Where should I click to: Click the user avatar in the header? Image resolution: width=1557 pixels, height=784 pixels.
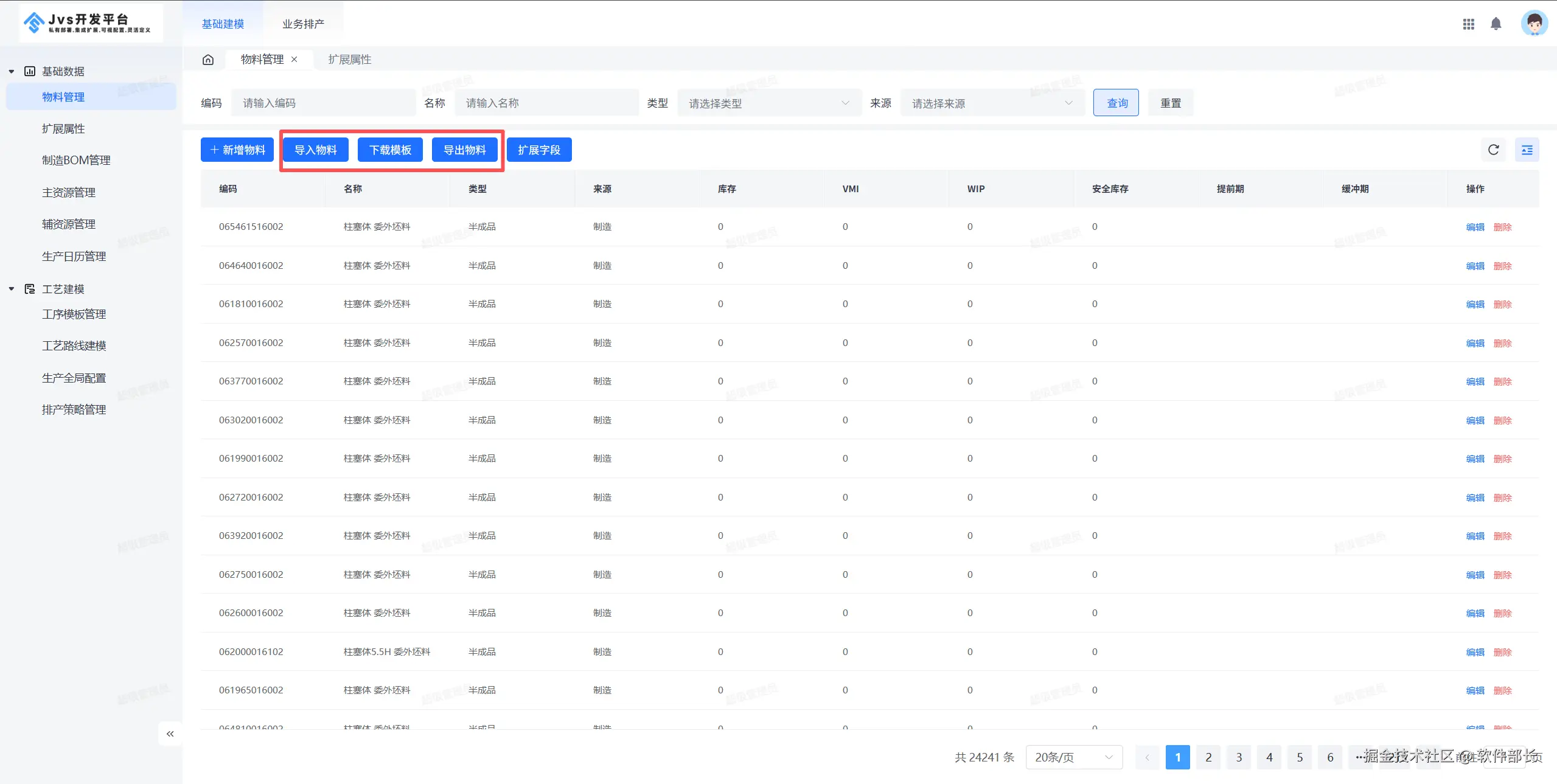[x=1533, y=24]
